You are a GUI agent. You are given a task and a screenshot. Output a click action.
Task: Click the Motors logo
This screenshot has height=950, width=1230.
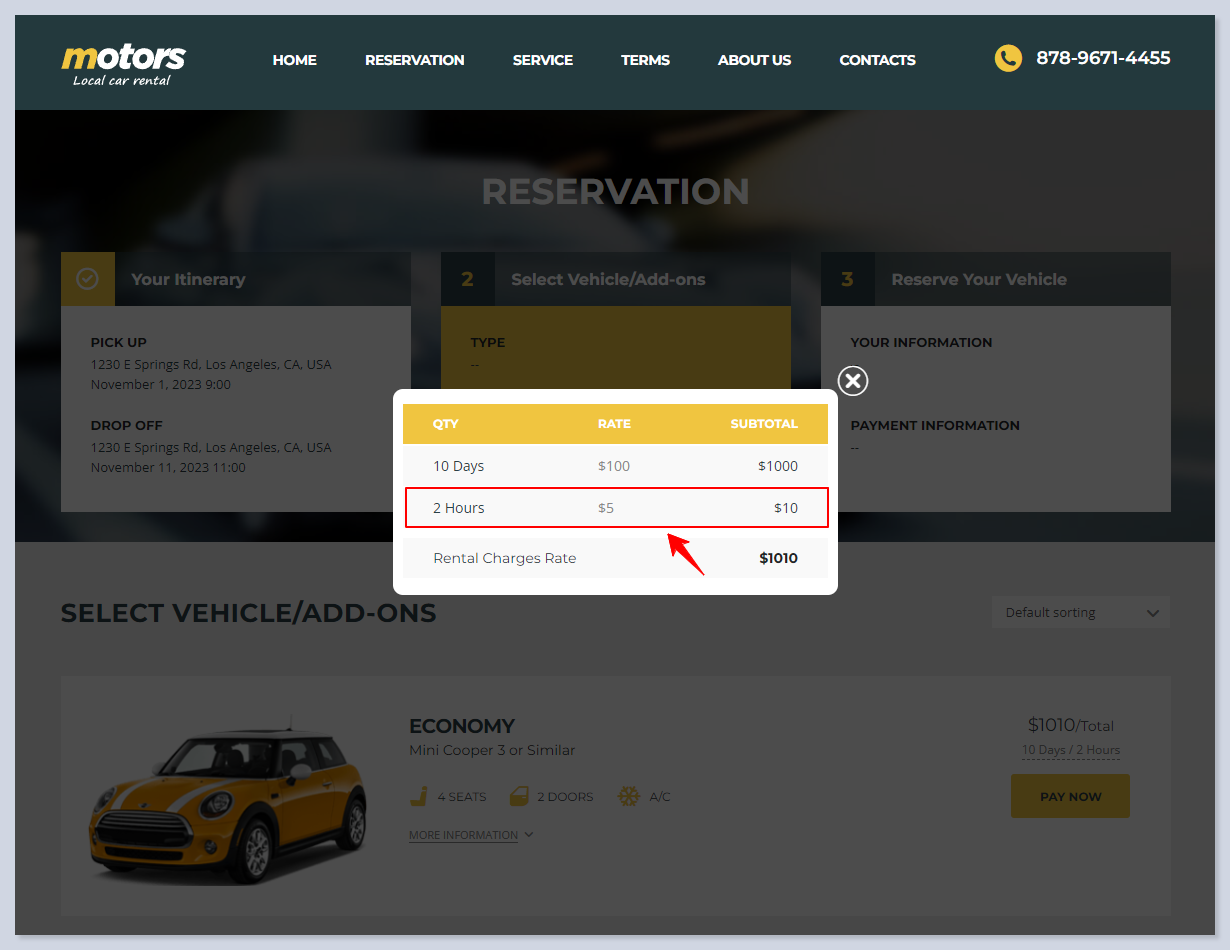(x=123, y=64)
